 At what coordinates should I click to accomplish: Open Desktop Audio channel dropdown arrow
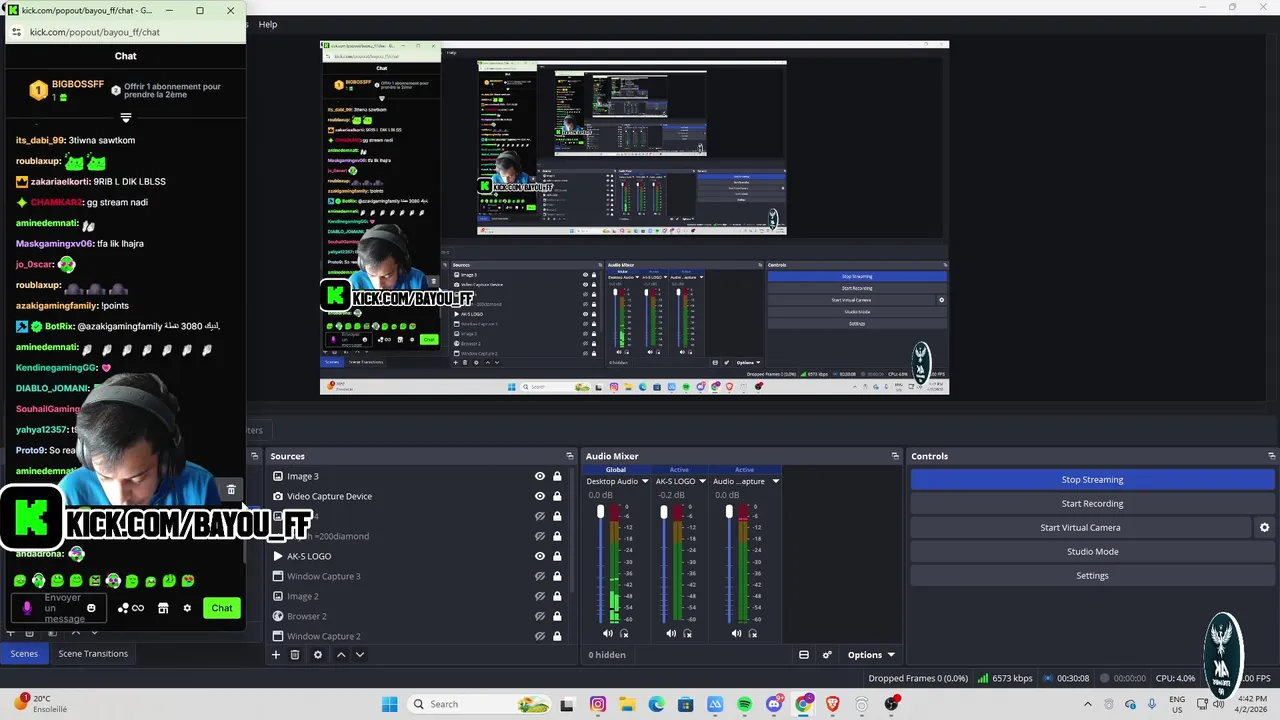coord(645,481)
